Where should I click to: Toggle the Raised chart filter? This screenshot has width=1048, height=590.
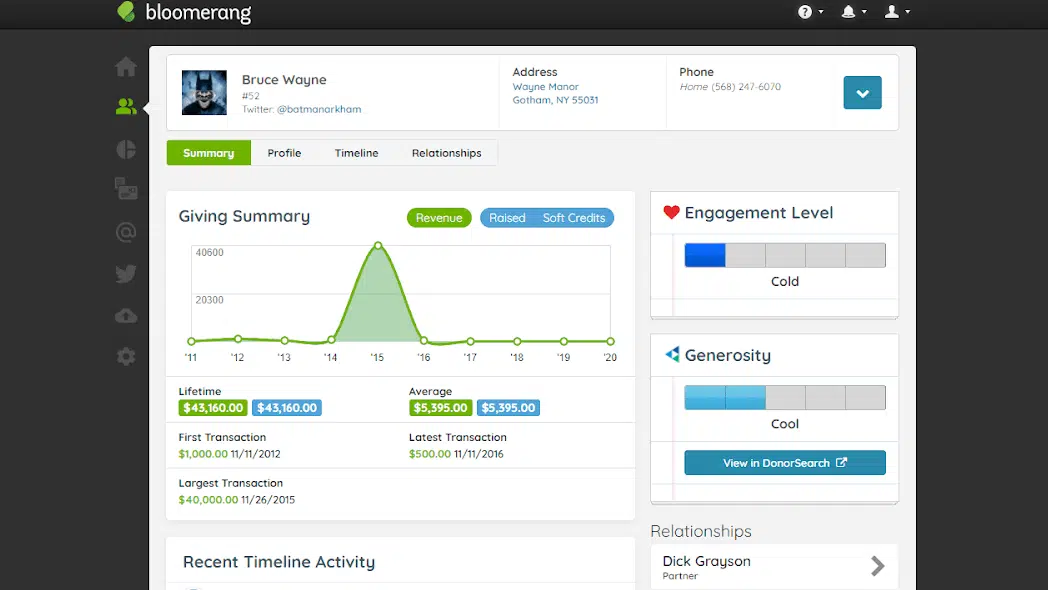point(507,218)
